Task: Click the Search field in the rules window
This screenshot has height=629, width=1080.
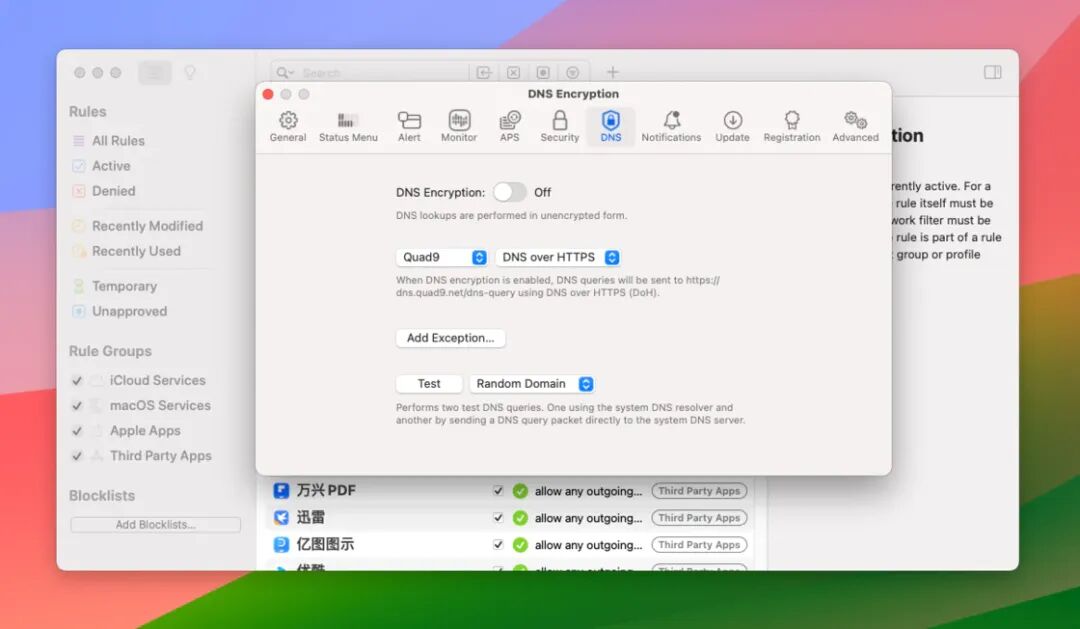Action: (371, 72)
